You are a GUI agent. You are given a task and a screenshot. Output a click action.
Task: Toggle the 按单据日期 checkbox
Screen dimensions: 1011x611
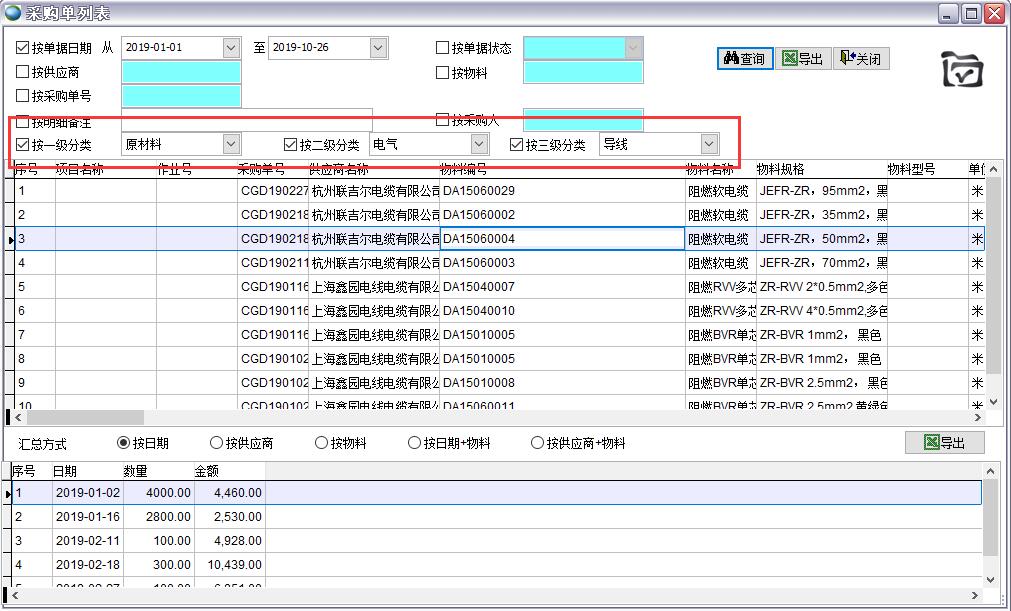(23, 48)
